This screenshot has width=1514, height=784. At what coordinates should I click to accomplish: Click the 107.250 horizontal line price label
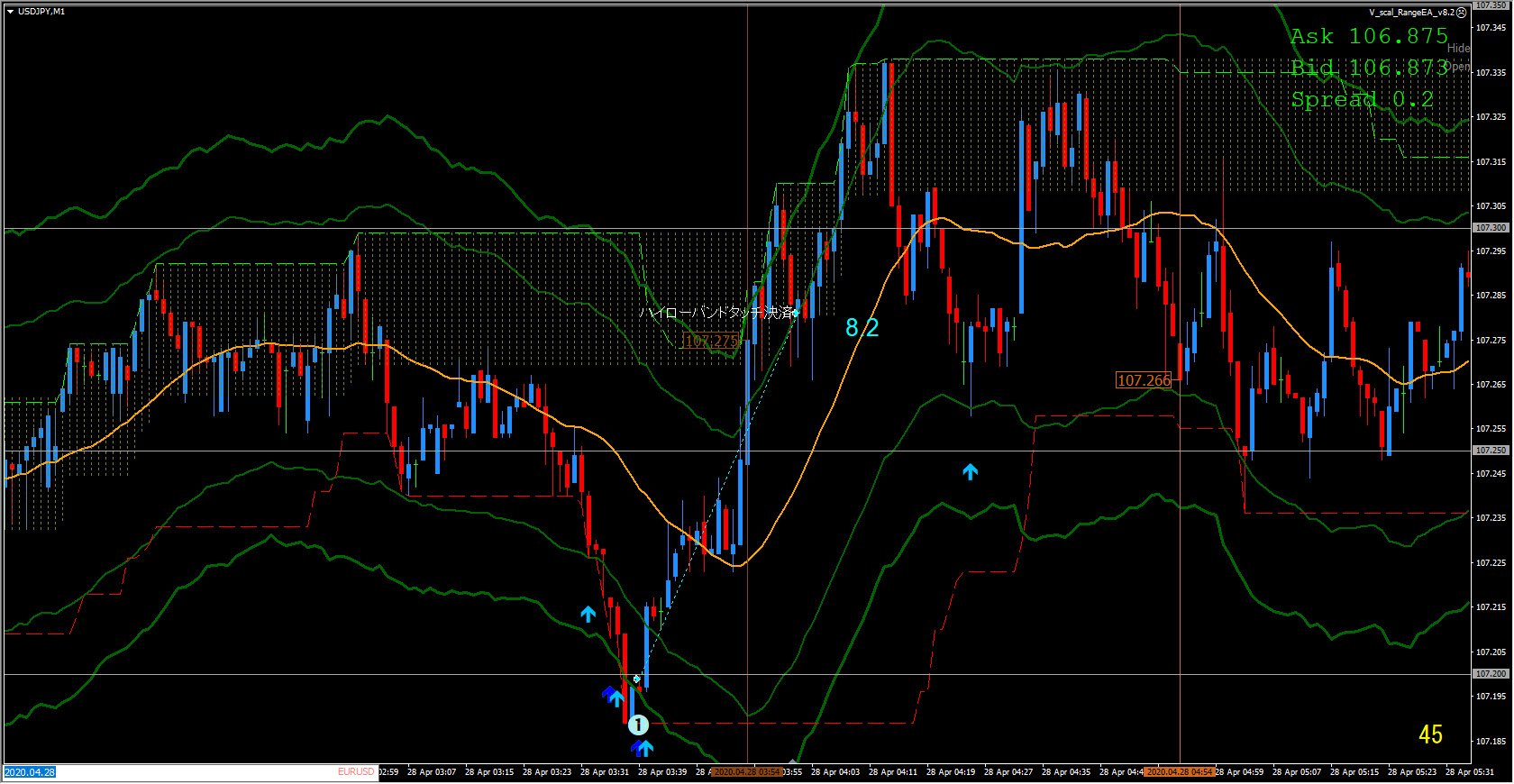[1491, 451]
